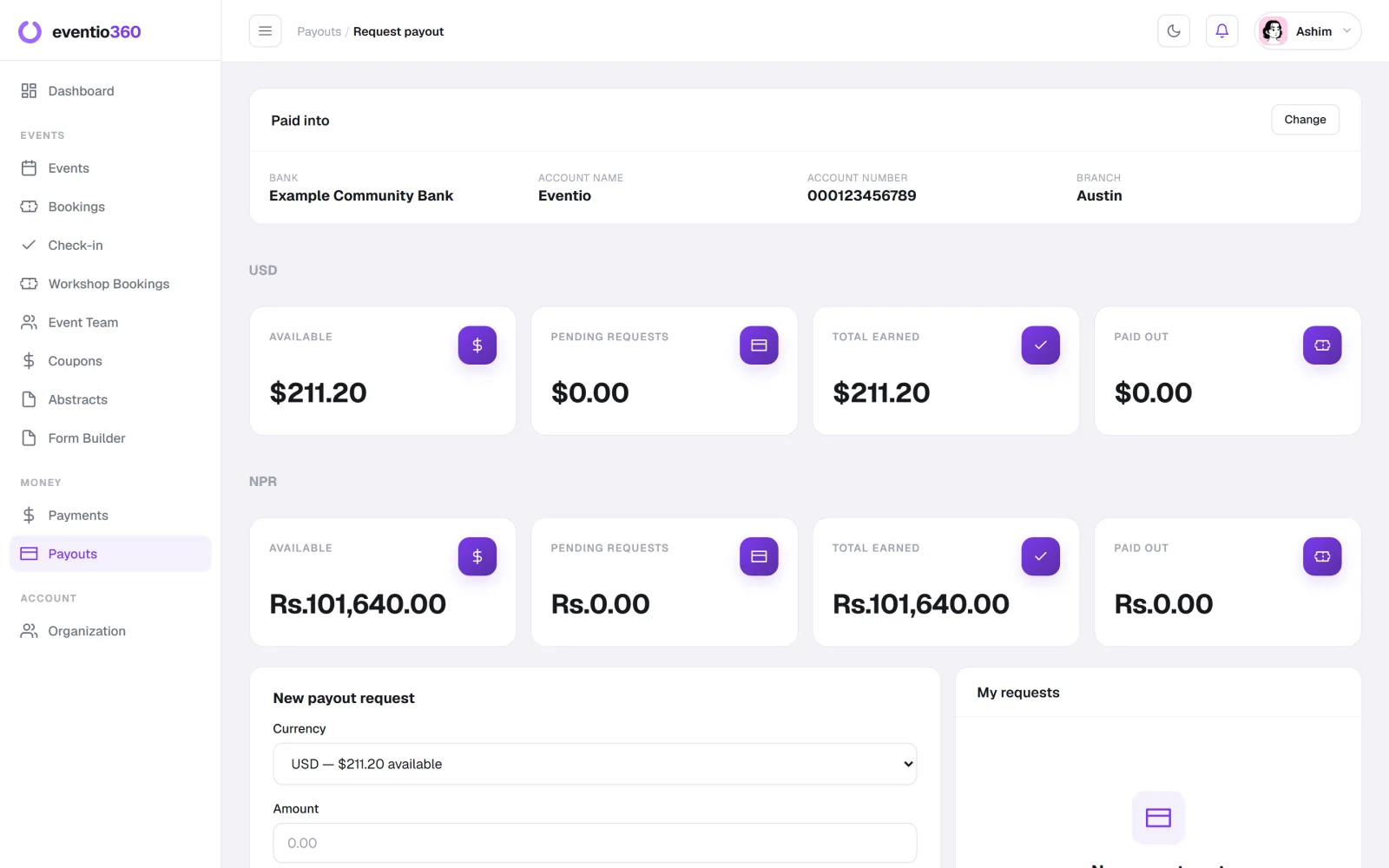Viewport: 1389px width, 868px height.
Task: Switch to dark mode using moon icon
Action: [1174, 31]
